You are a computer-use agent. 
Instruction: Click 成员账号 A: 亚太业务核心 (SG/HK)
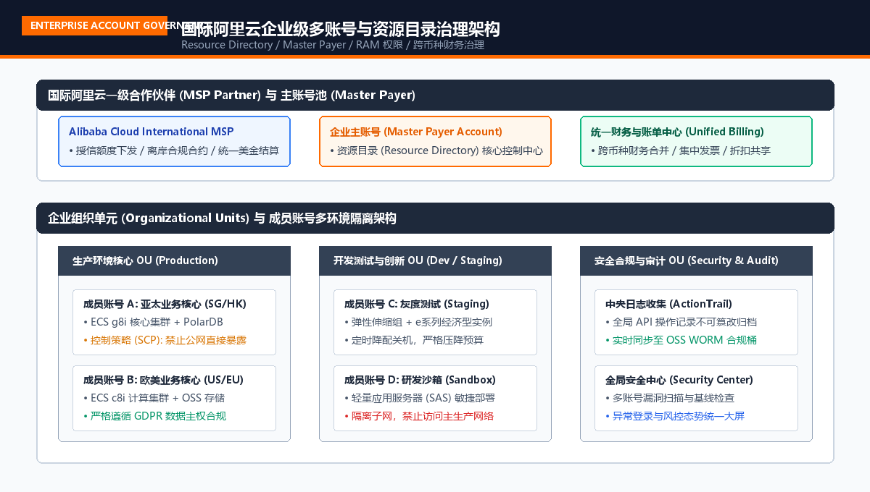pos(165,304)
